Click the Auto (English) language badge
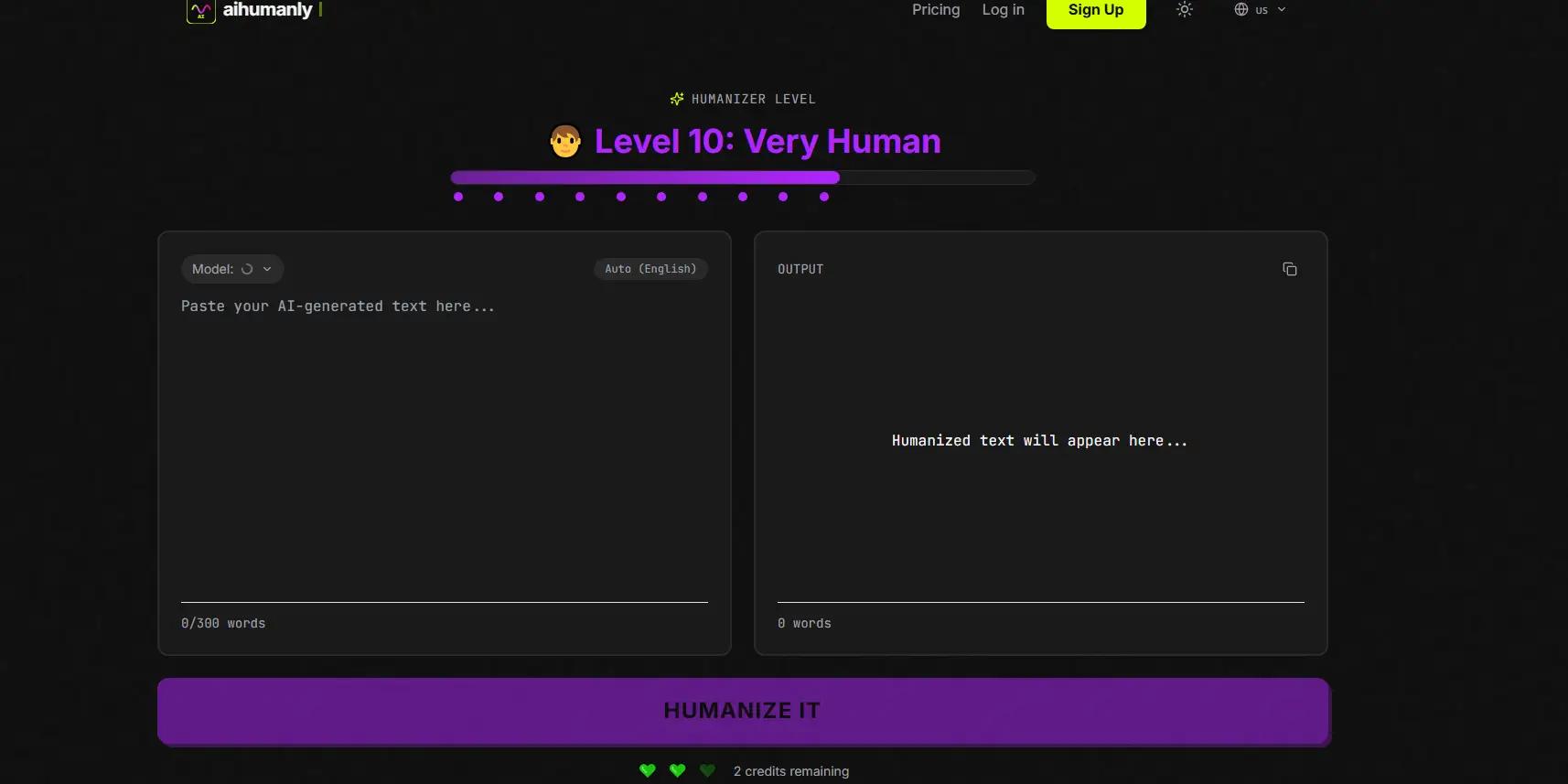 pyautogui.click(x=650, y=269)
